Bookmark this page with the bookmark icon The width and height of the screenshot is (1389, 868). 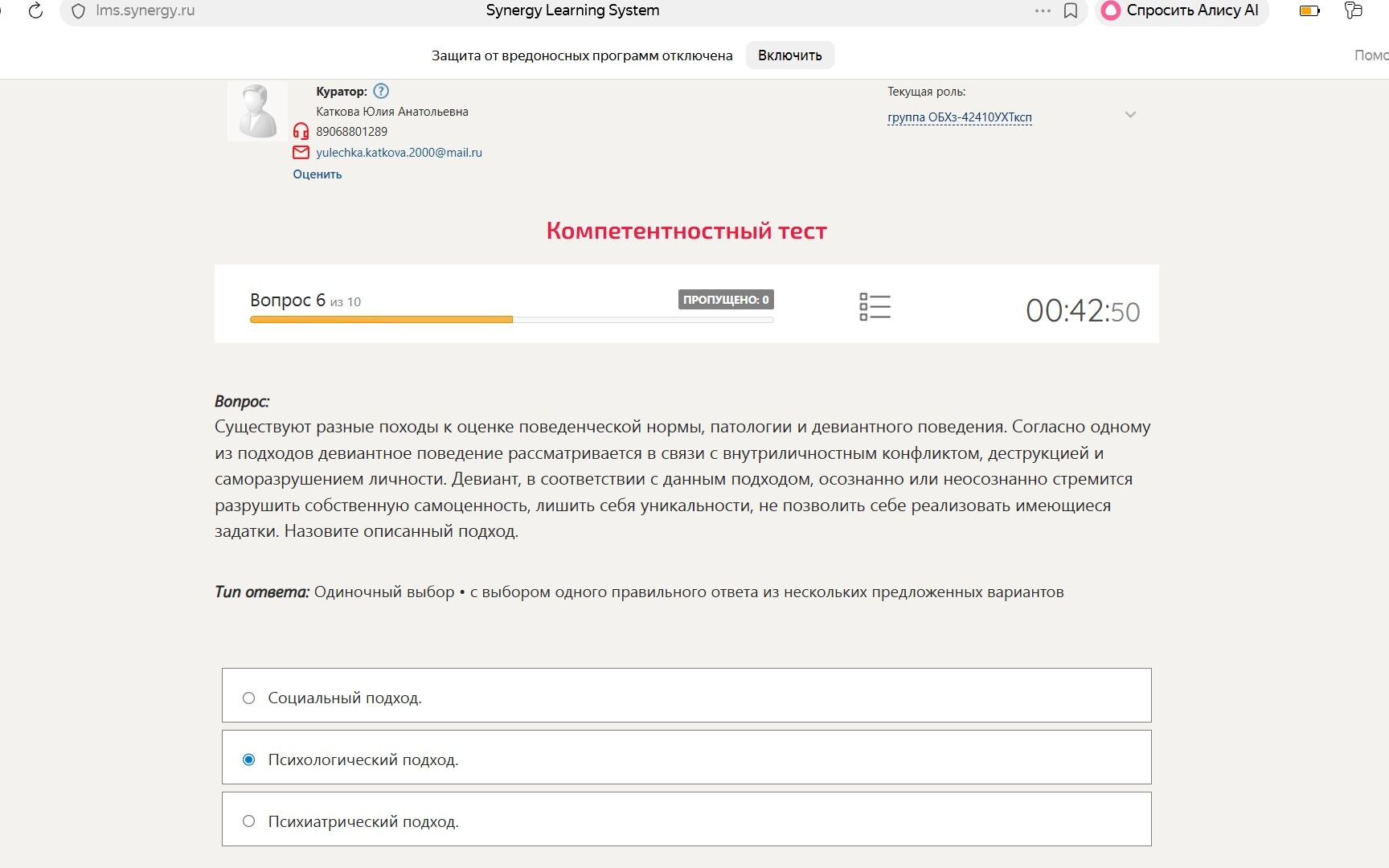pyautogui.click(x=1071, y=10)
